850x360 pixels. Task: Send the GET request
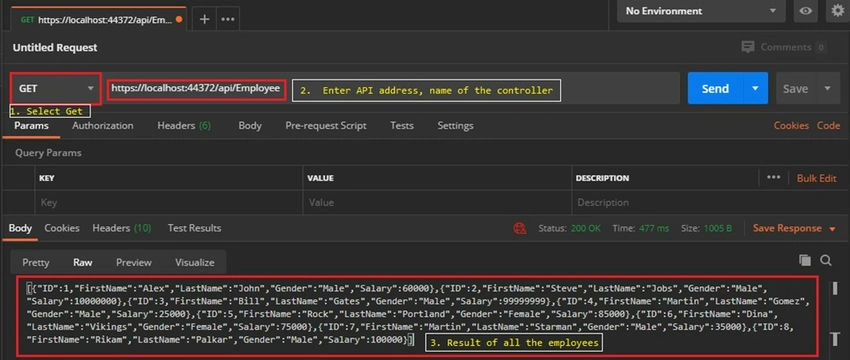point(716,88)
